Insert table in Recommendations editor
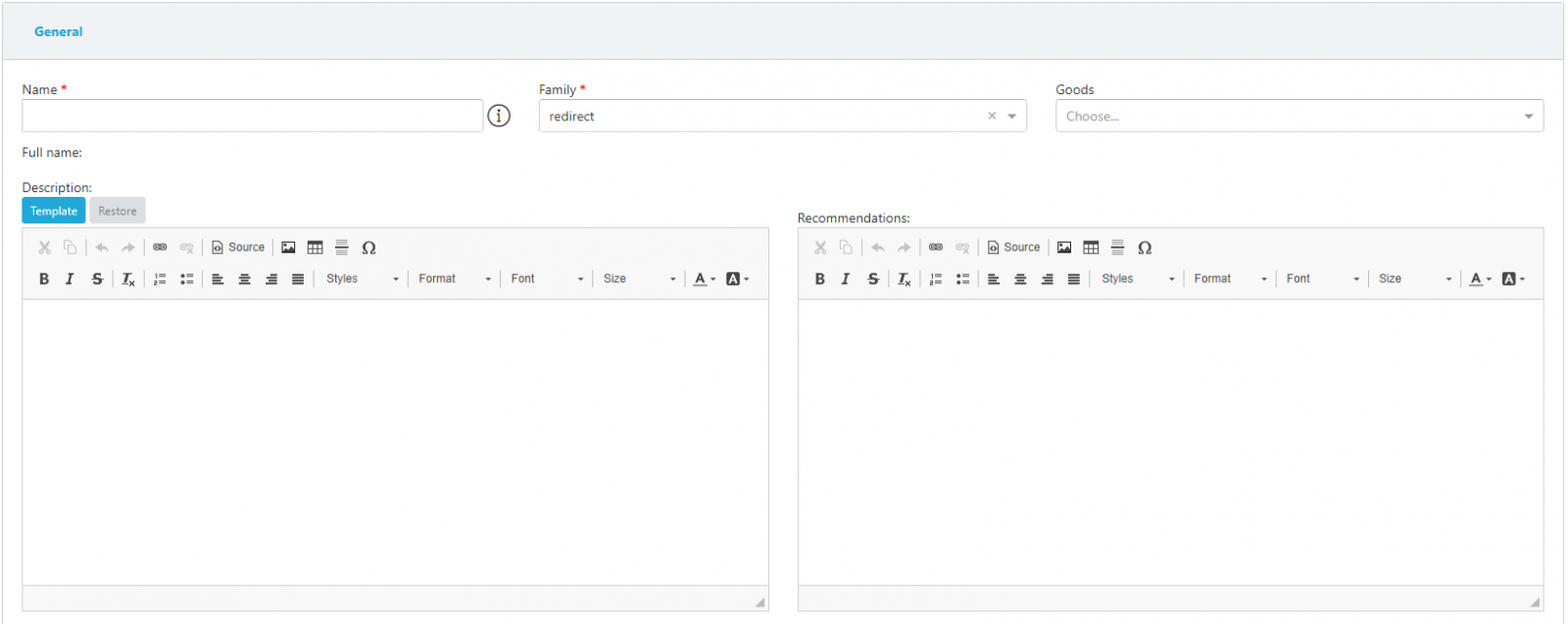 [1091, 248]
